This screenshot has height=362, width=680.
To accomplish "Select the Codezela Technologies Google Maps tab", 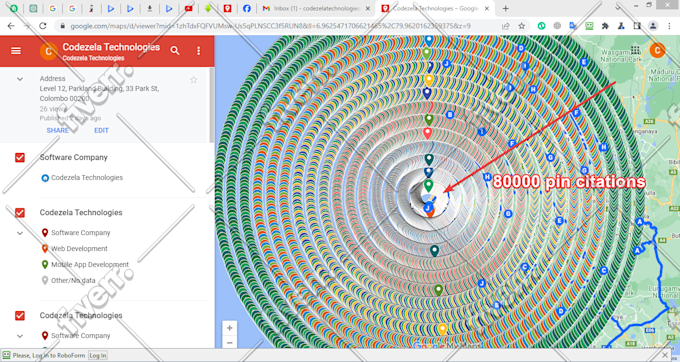I will [x=435, y=8].
